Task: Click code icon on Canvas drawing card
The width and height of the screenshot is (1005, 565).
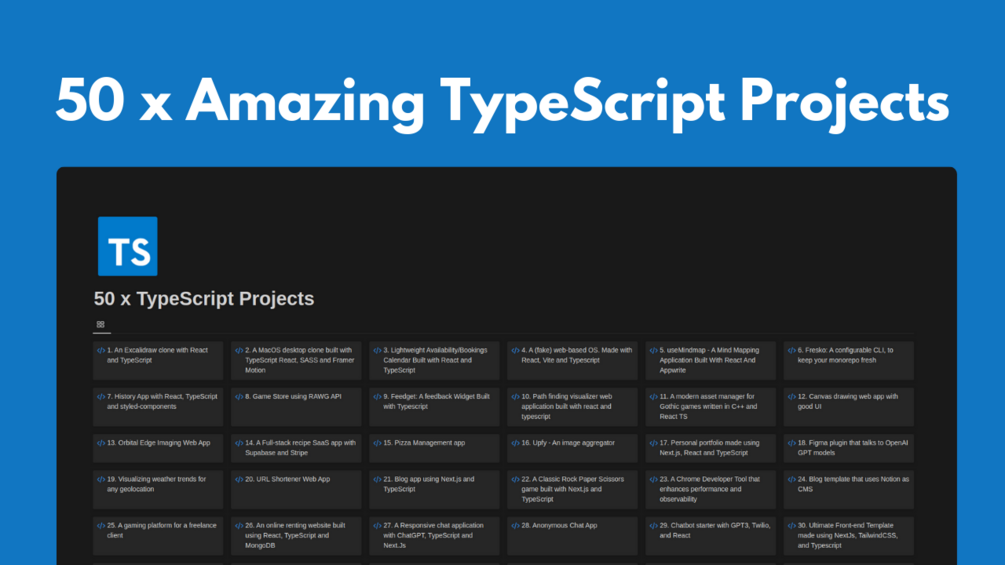Action: (792, 397)
